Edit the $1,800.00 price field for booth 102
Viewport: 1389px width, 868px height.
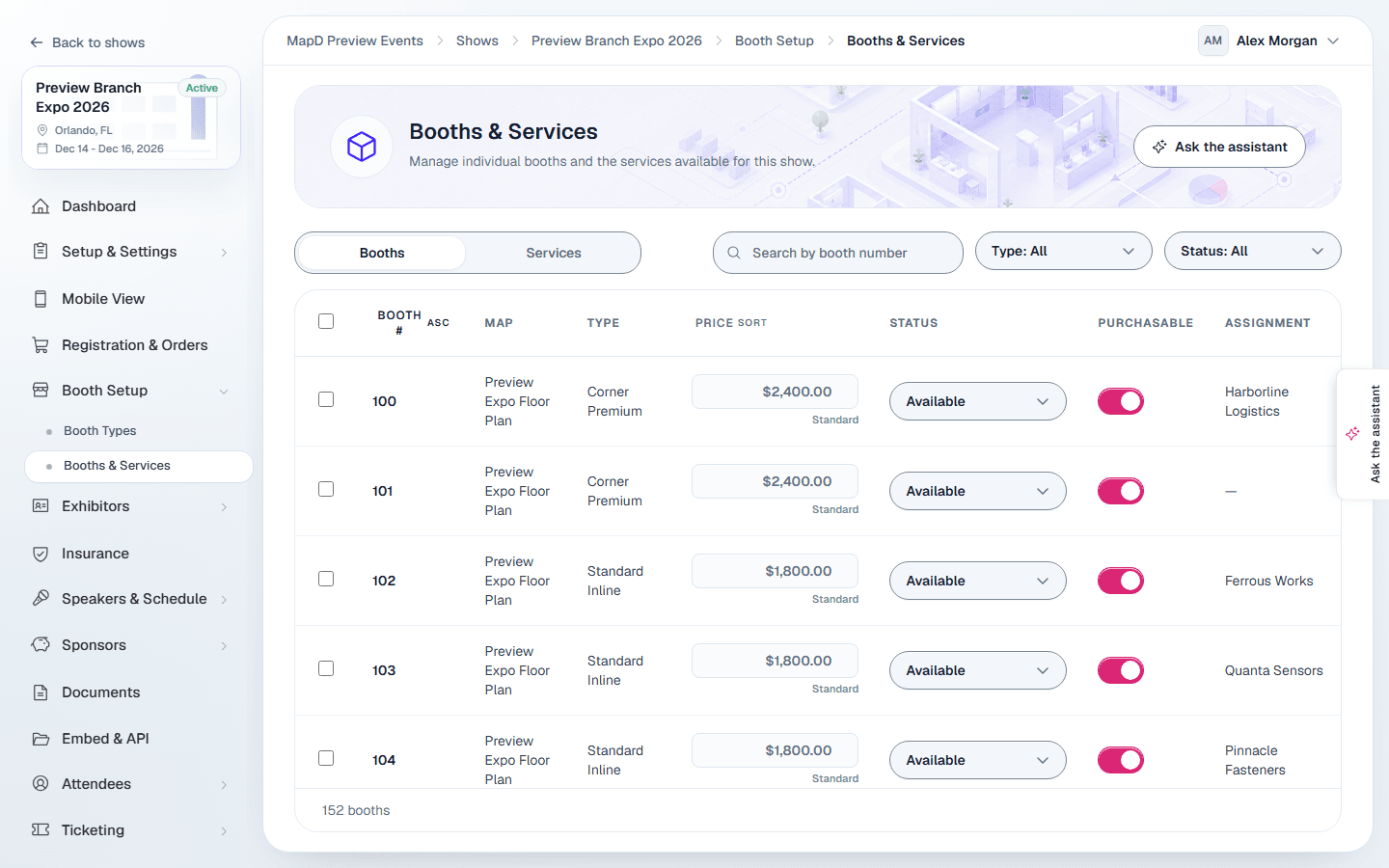coord(775,571)
